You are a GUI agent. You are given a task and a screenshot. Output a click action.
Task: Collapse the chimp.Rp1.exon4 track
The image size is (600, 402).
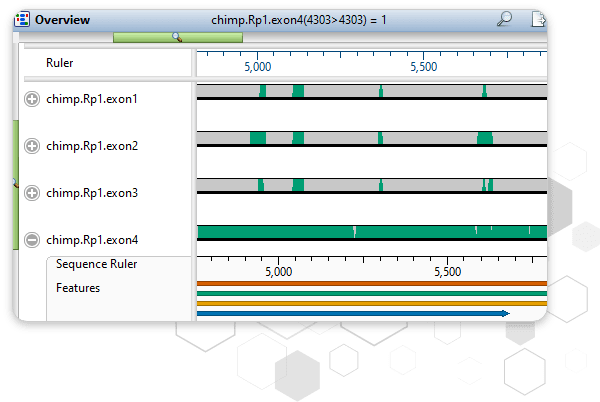(32, 240)
